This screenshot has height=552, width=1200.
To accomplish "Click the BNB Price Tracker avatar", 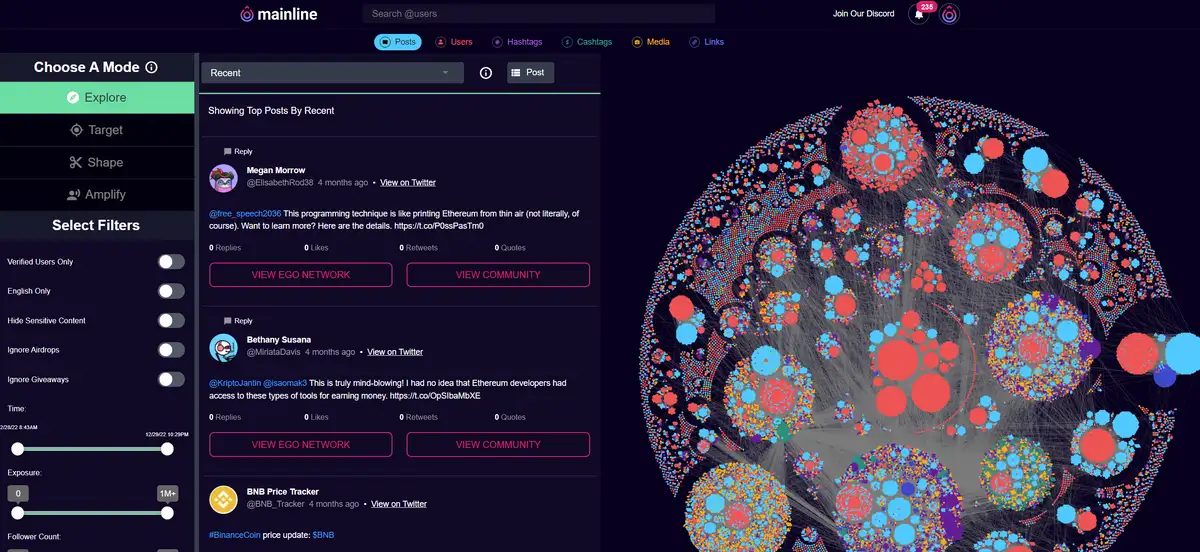I will coord(223,498).
